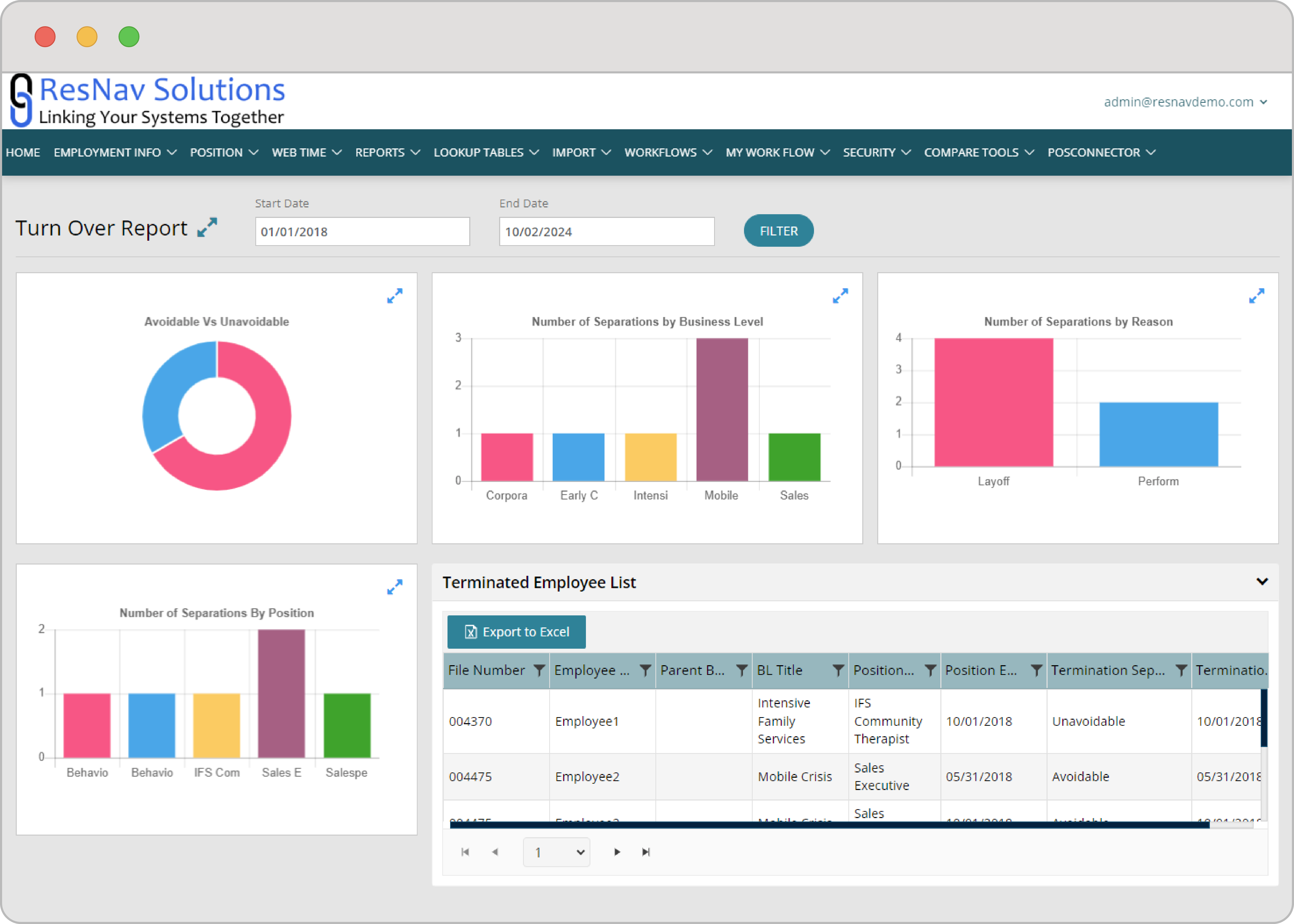The height and width of the screenshot is (924, 1294).
Task: Expand the Avoidable Vs Unavoidable chart
Action: pos(394,296)
